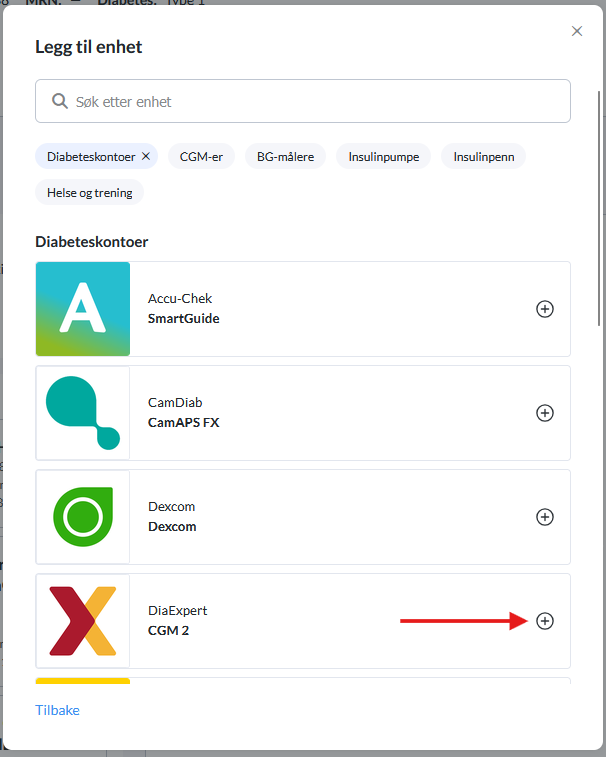Viewport: 606px width, 757px height.
Task: Click the Accu-Chek brand name
Action: [x=180, y=298]
